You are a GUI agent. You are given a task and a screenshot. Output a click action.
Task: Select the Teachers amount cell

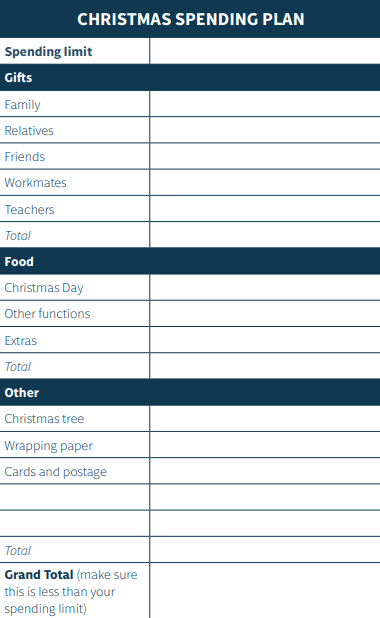click(x=265, y=208)
